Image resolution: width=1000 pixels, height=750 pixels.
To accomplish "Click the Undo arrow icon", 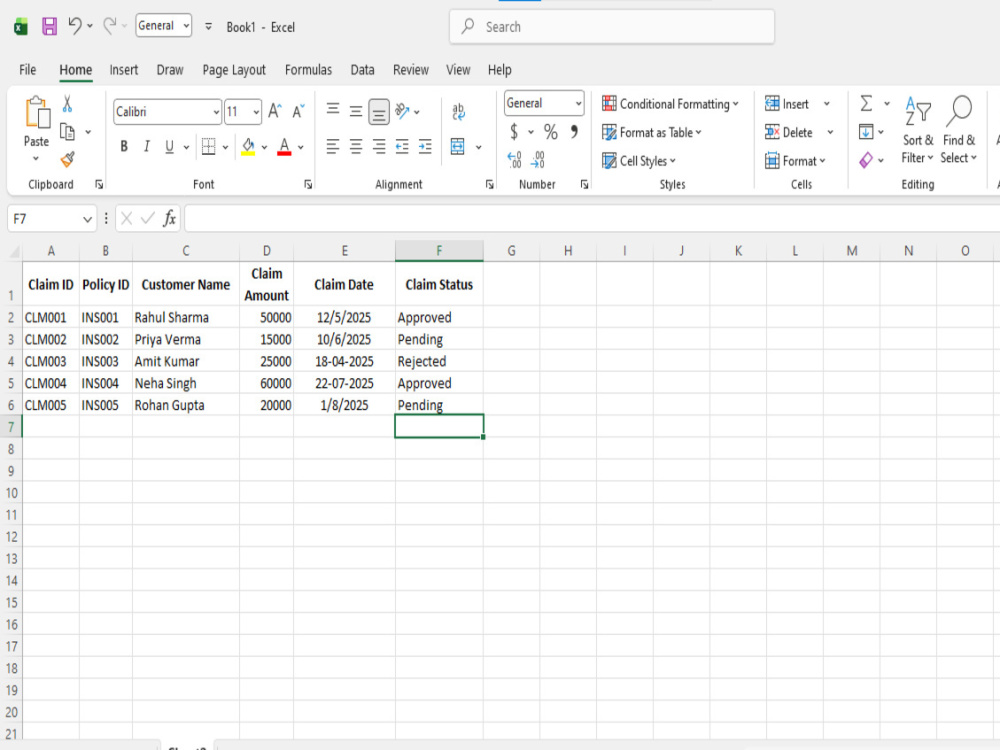I will coord(75,26).
